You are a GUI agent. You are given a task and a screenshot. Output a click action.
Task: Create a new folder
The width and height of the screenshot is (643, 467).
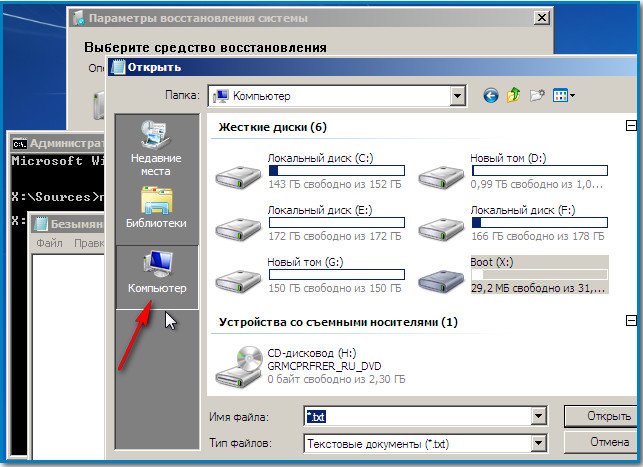pos(537,96)
